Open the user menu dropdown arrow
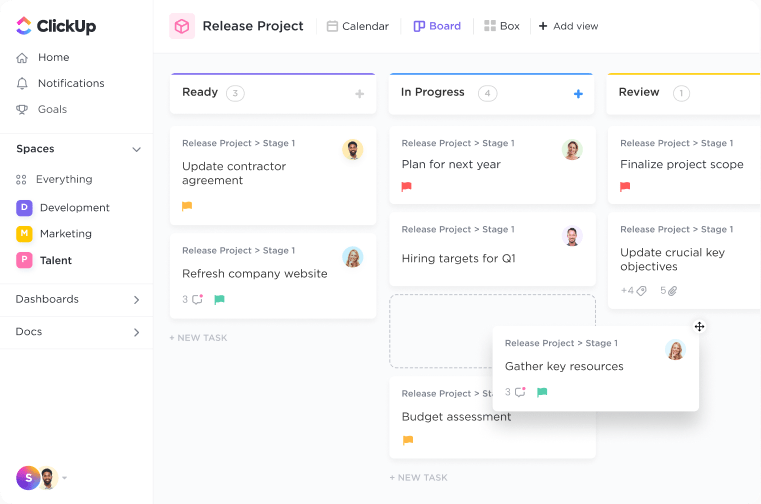 point(65,478)
